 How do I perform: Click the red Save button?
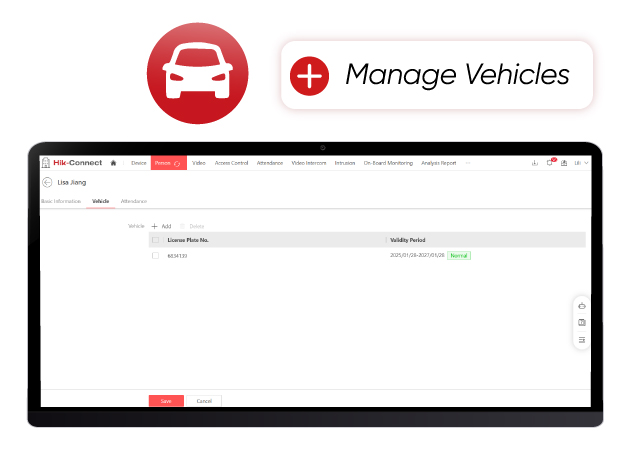(x=166, y=401)
